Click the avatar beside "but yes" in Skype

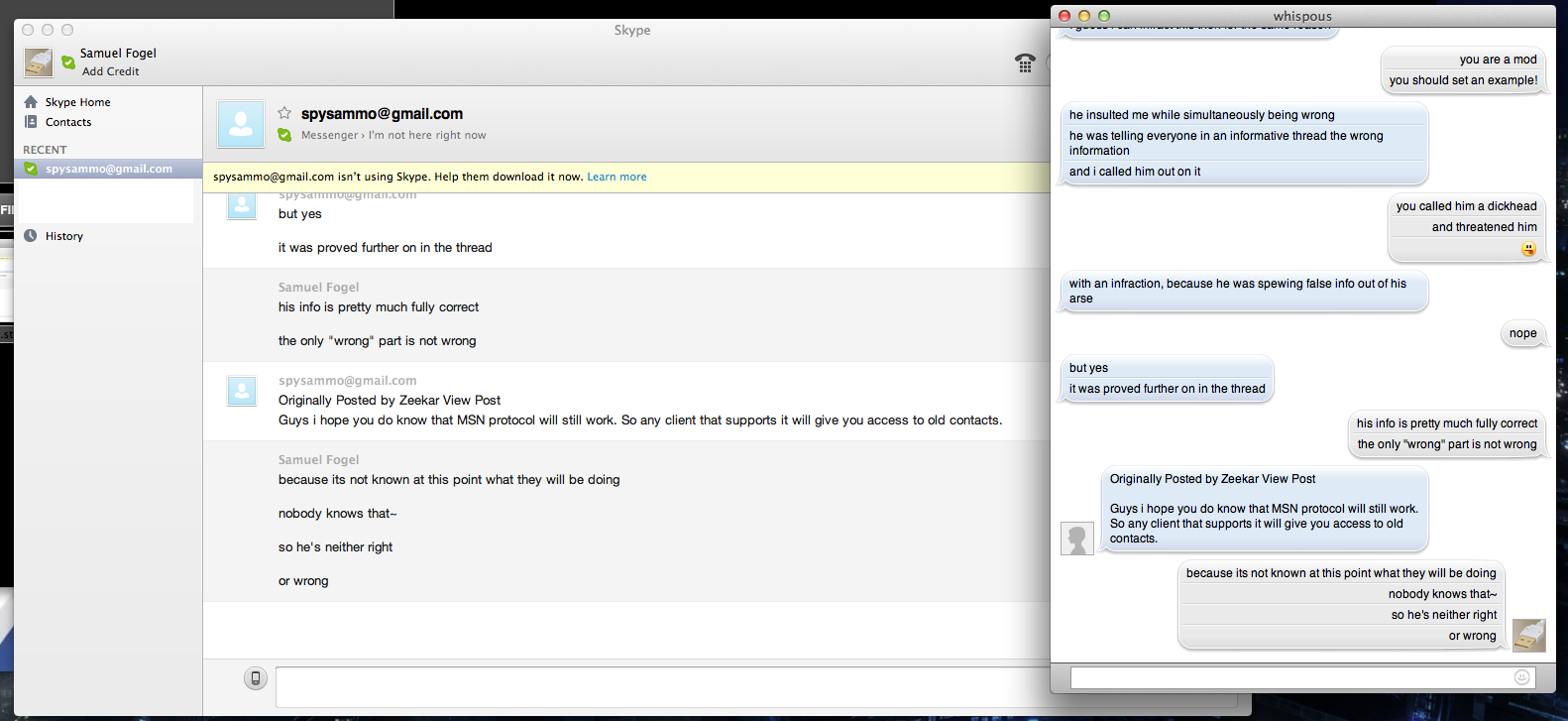point(242,205)
